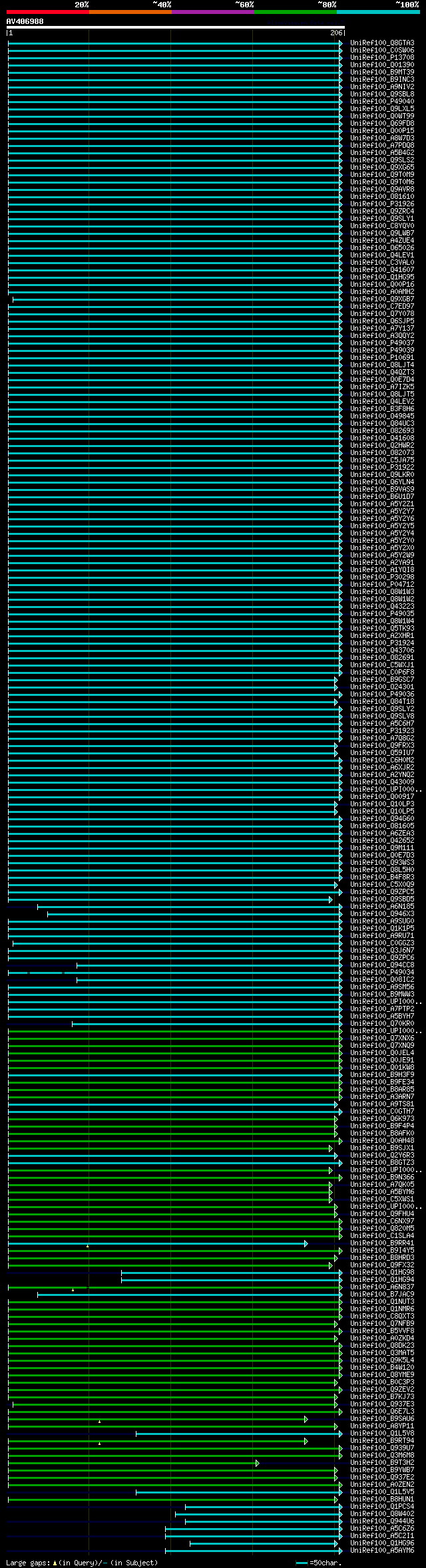Click the UniRef100_Q9AVR8 label
426x1568 pixels.
click(382, 190)
